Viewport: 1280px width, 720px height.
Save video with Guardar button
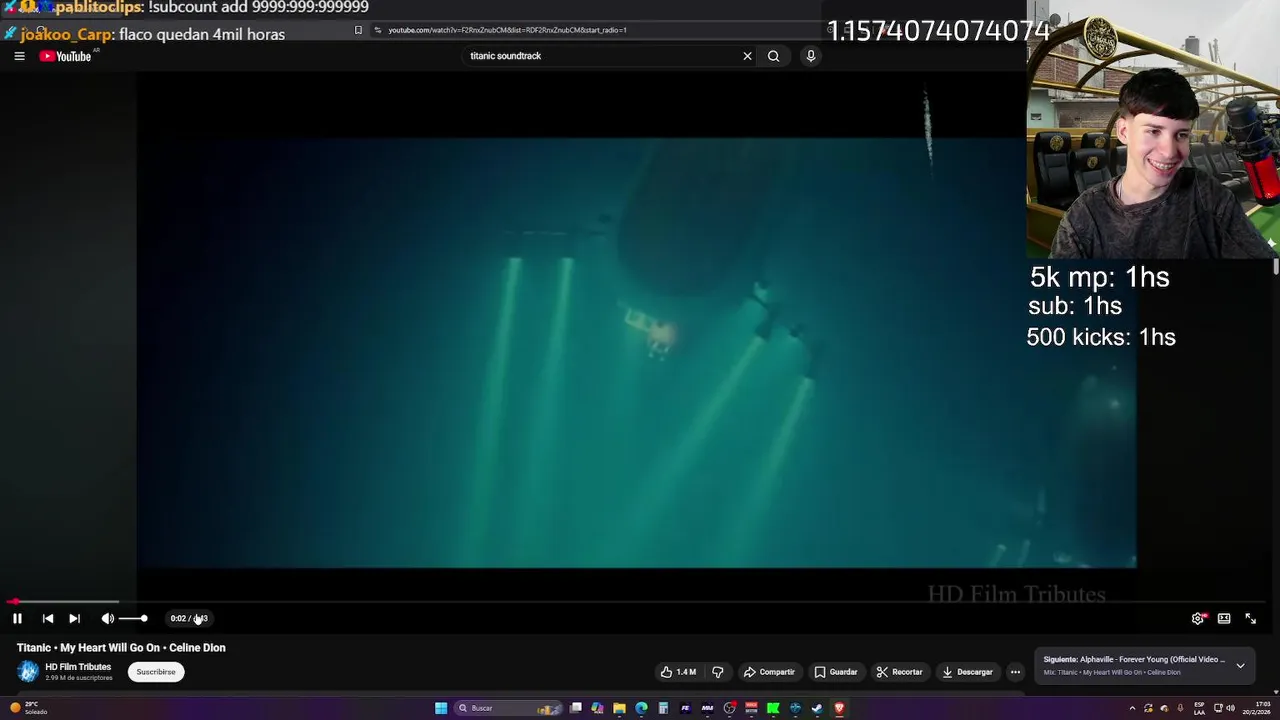(x=836, y=672)
